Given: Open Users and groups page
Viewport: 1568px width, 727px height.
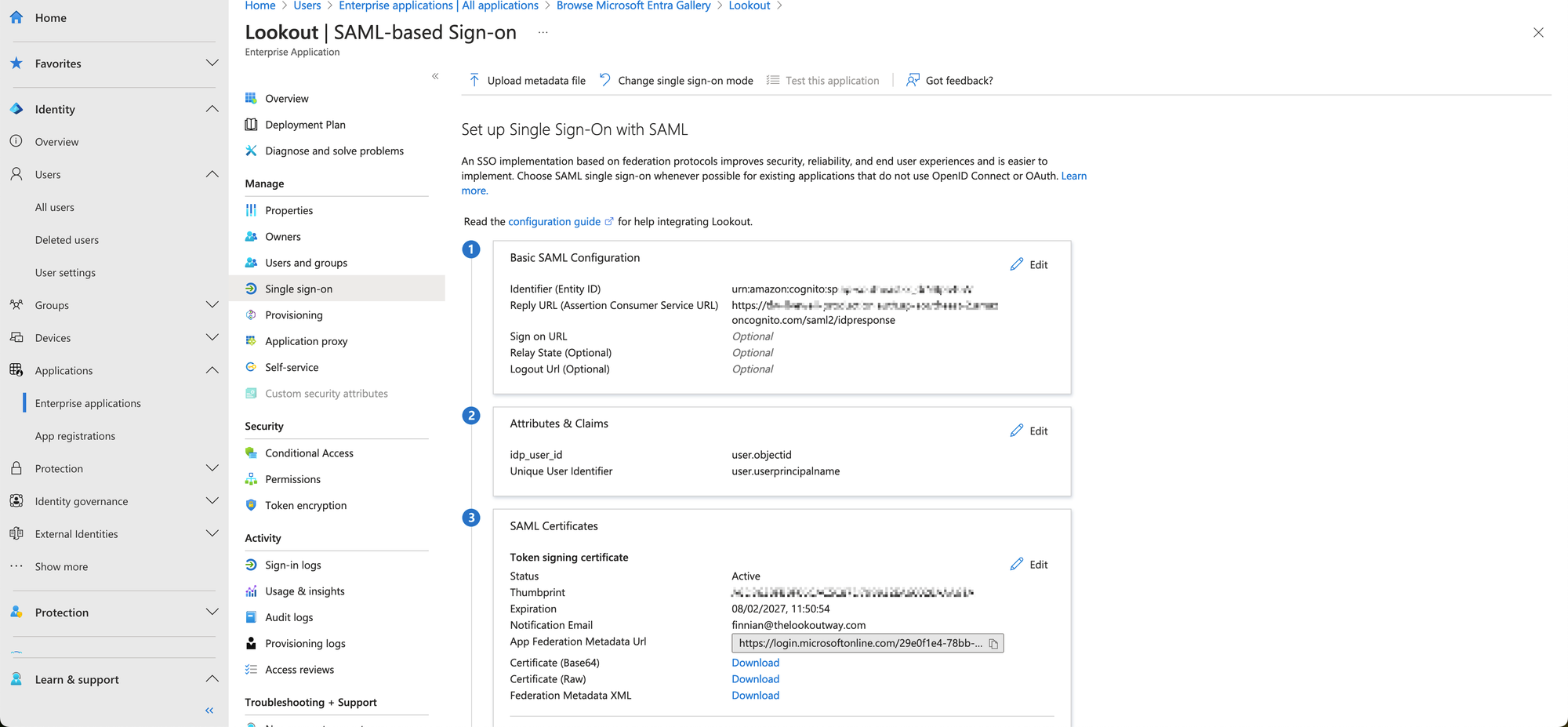Looking at the screenshot, I should click(x=306, y=263).
